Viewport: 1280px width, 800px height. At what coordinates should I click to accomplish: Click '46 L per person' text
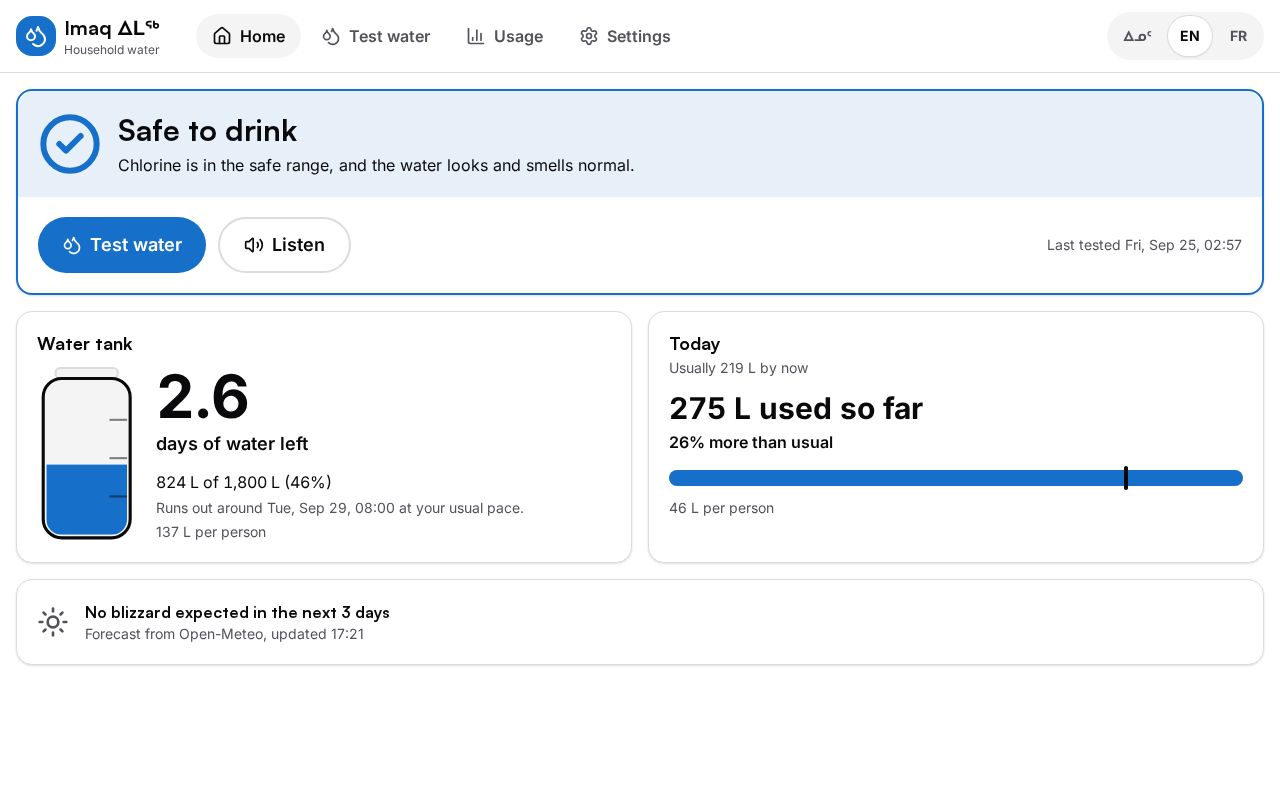click(x=721, y=508)
